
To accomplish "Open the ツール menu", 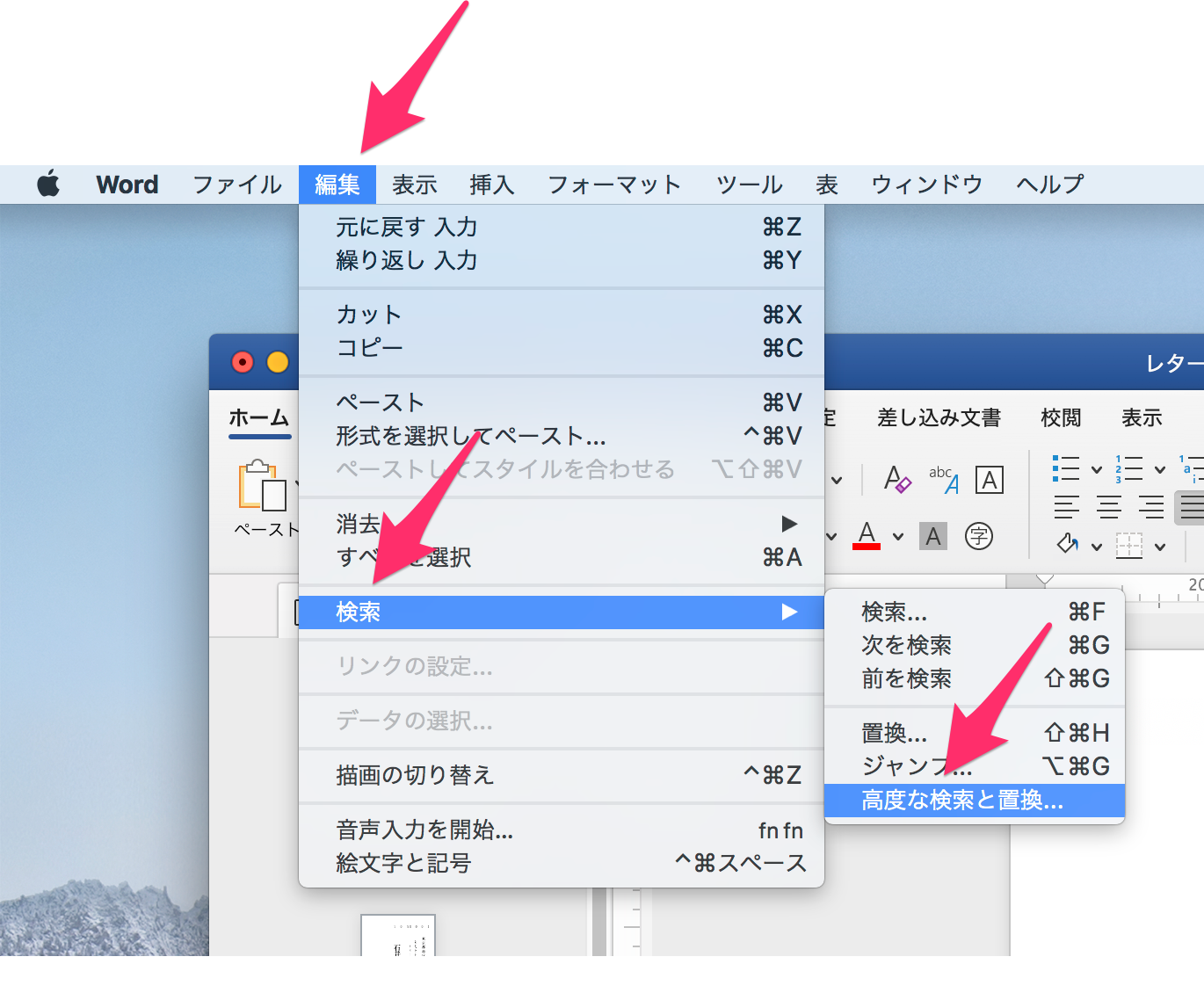I will [x=750, y=185].
